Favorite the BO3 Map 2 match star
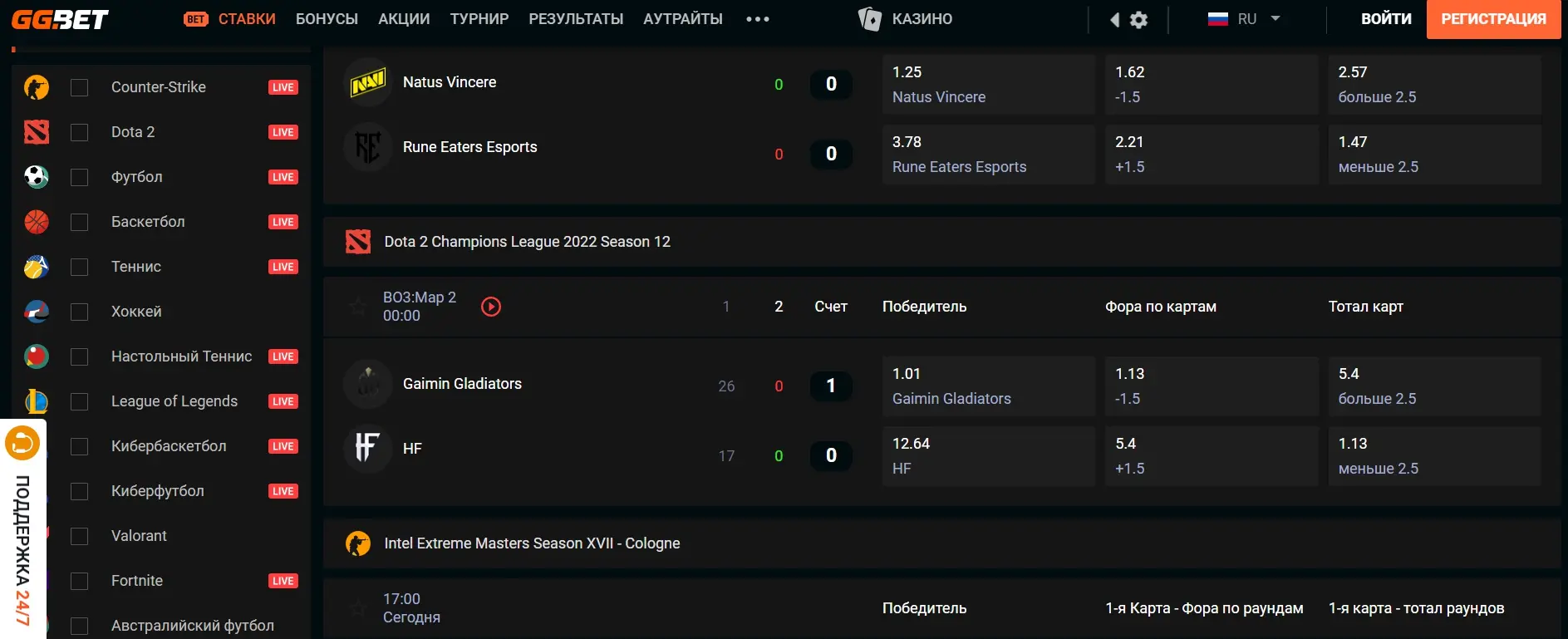The height and width of the screenshot is (639, 1568). 357,307
